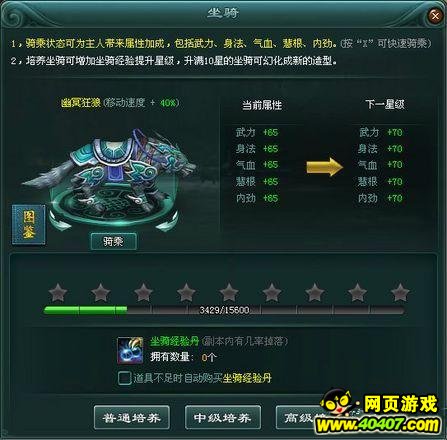
Task: Enable auto-purchase of 坐骑经验丹 checkbox
Action: tap(124, 378)
